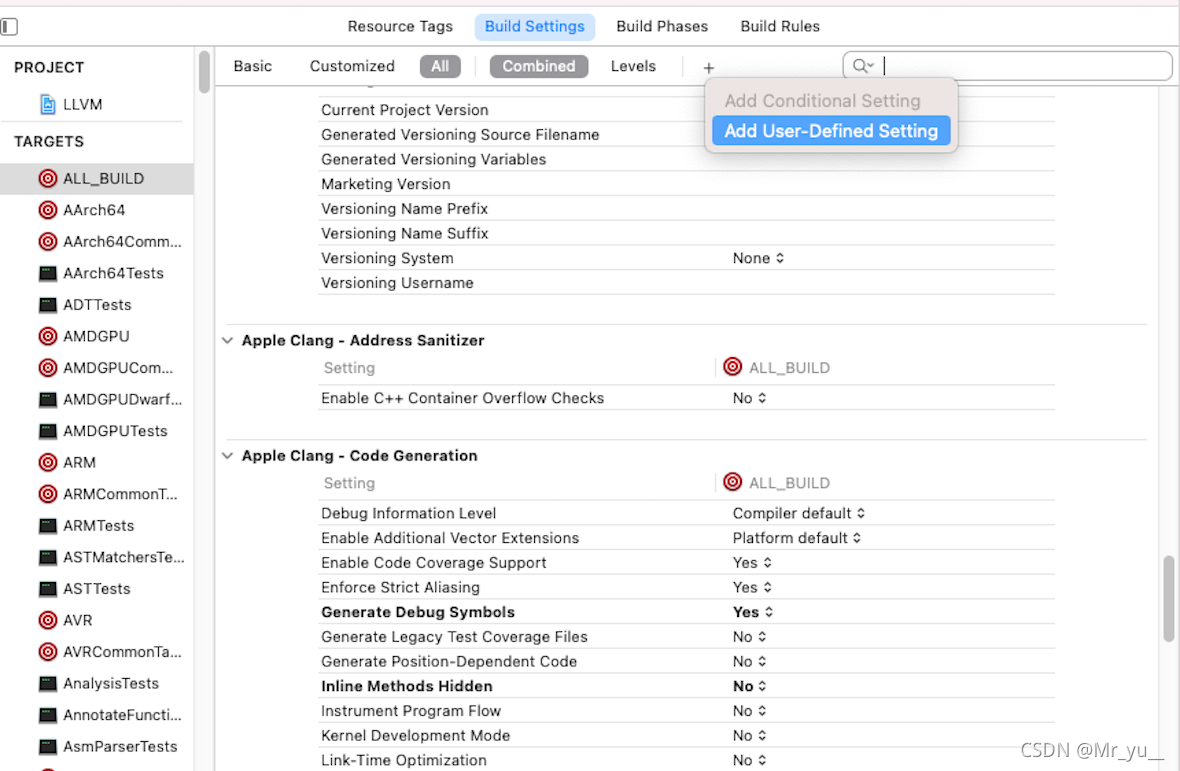1180x771 pixels.
Task: Toggle the sidebar panel icon
Action: pos(9,26)
